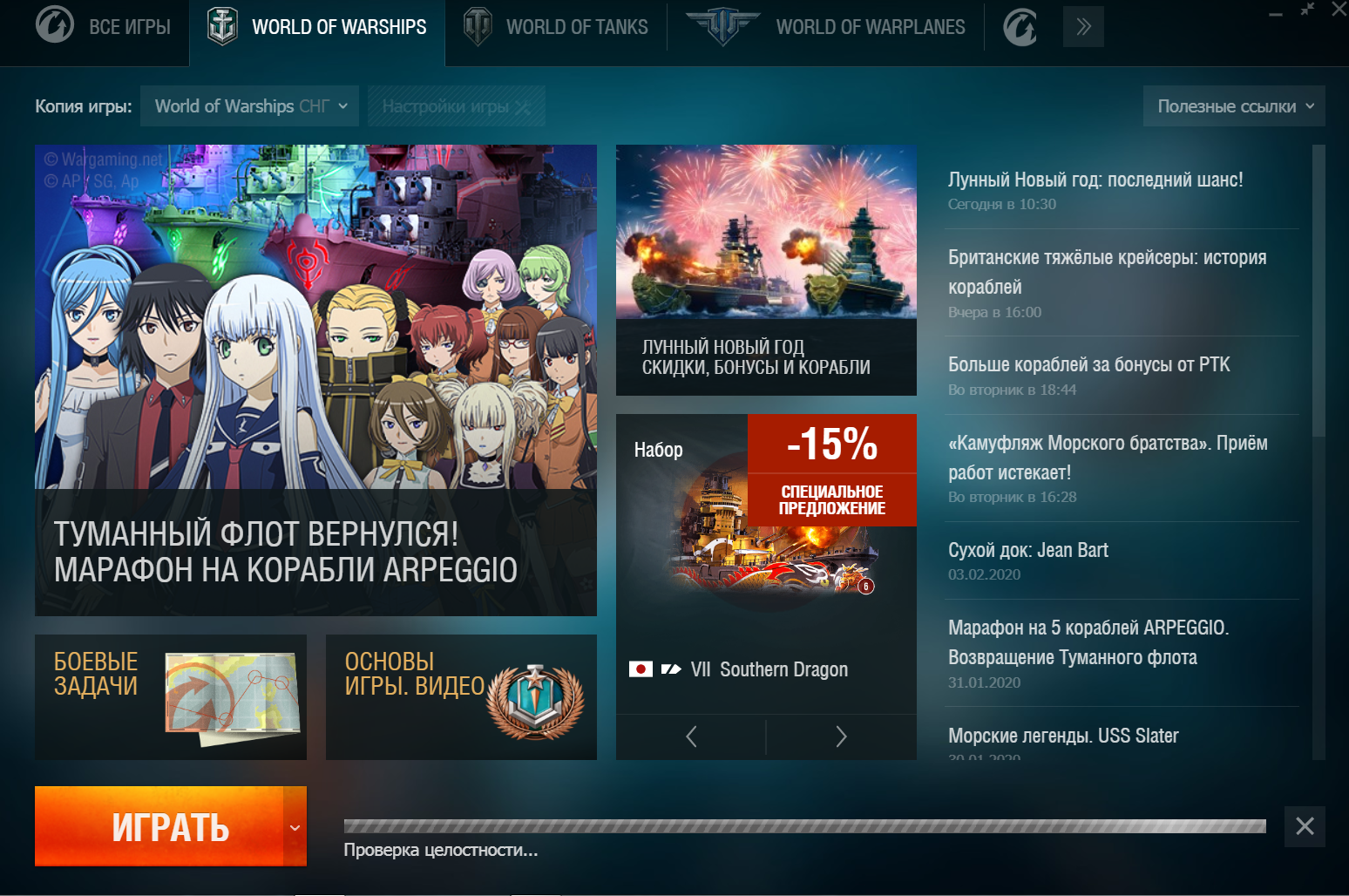Open the Полезные ссылки dropdown
The height and width of the screenshot is (896, 1349).
pyautogui.click(x=1234, y=106)
